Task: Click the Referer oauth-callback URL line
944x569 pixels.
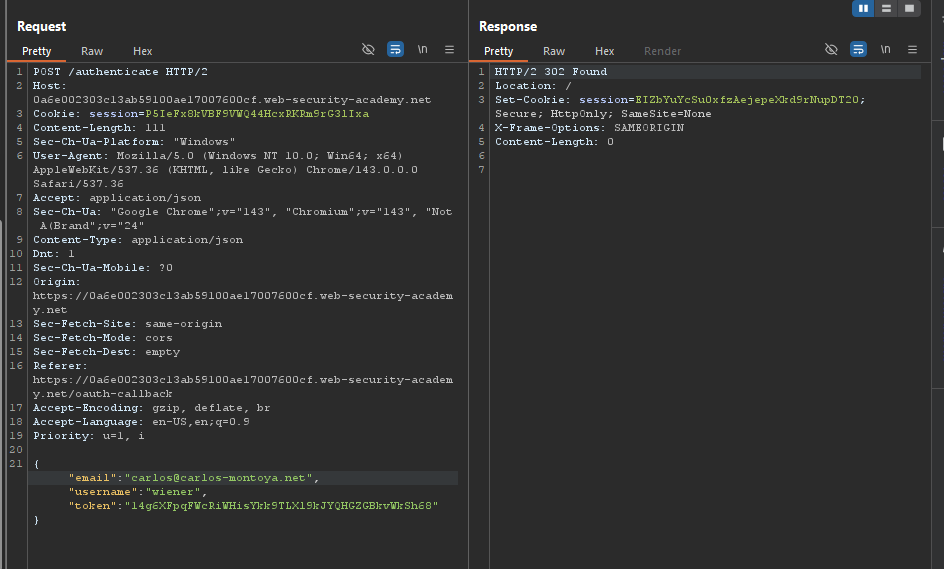Action: tap(243, 387)
